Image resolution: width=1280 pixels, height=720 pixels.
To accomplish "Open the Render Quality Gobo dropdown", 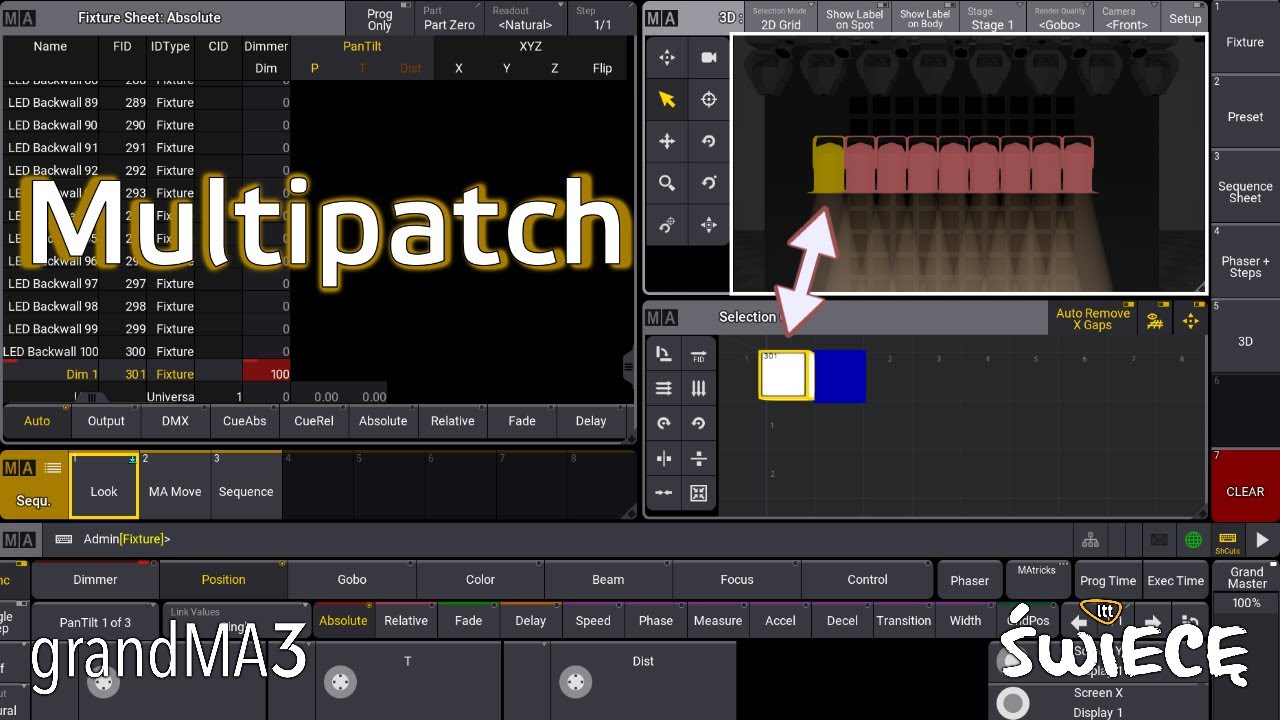I will click(x=1059, y=19).
